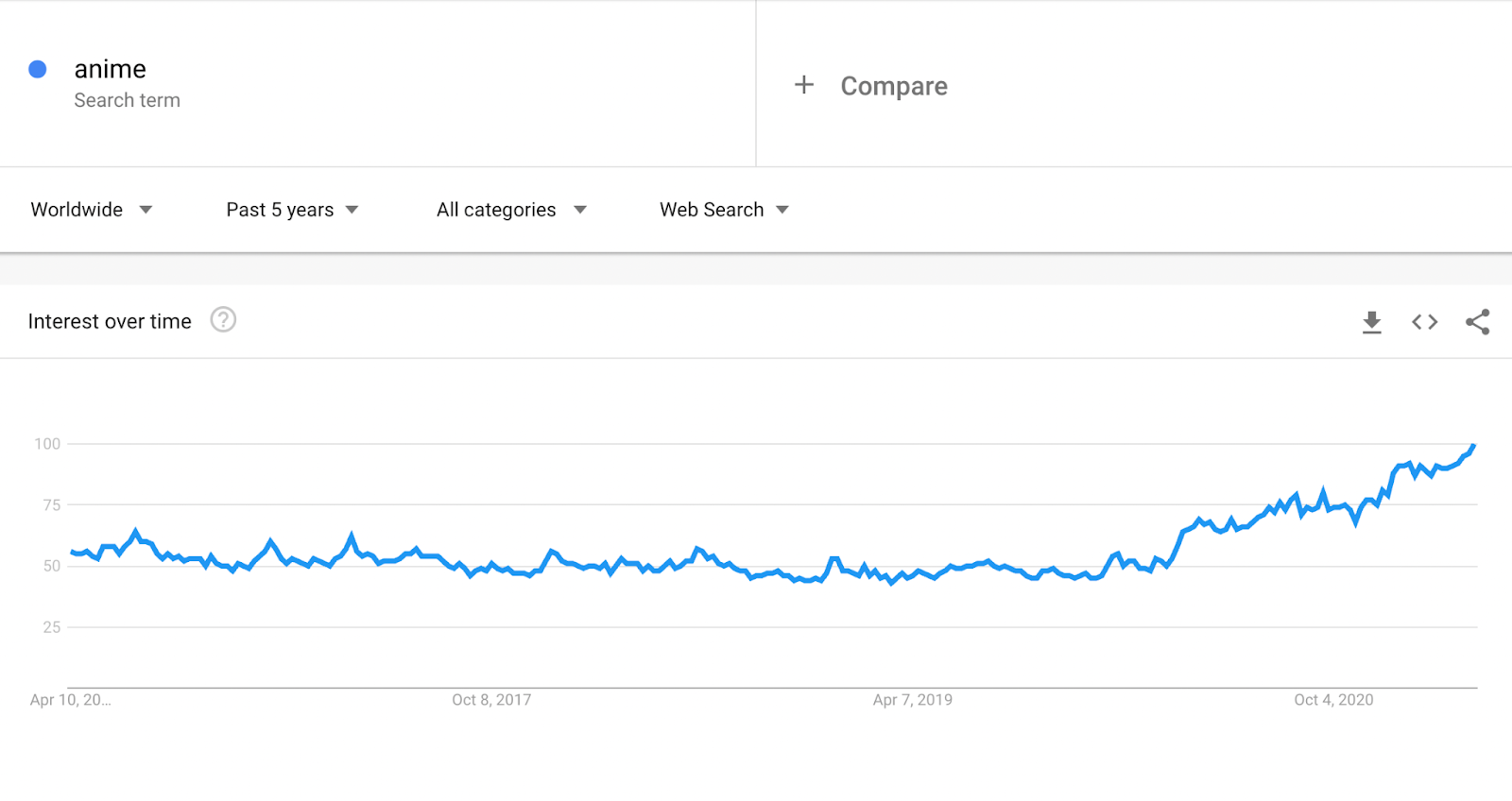
Task: Open the Worldwide region dropdown
Action: point(91,210)
